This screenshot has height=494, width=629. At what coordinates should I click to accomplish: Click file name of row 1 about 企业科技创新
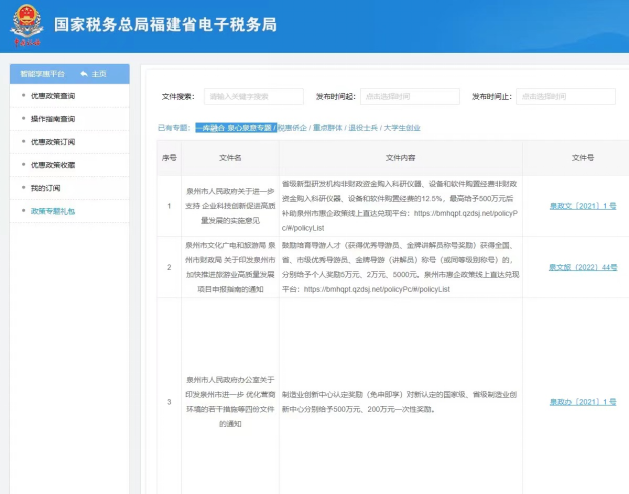(x=230, y=206)
